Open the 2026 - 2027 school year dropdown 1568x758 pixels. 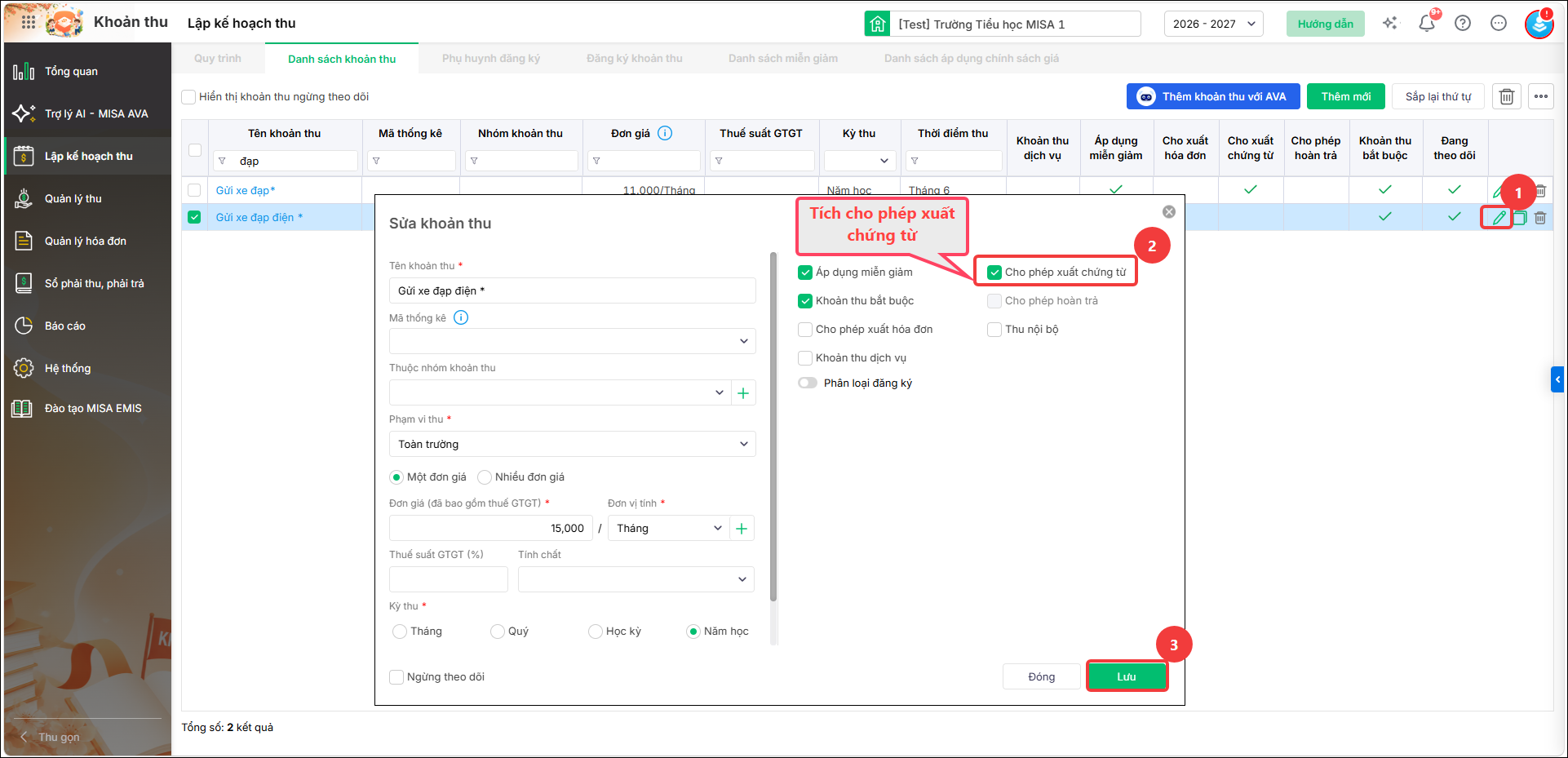click(x=1213, y=24)
